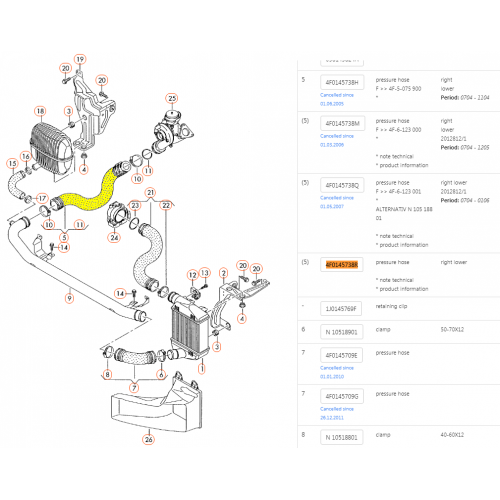Select callout 21 above the dotted hose
The image size is (500, 500).
tap(151, 192)
